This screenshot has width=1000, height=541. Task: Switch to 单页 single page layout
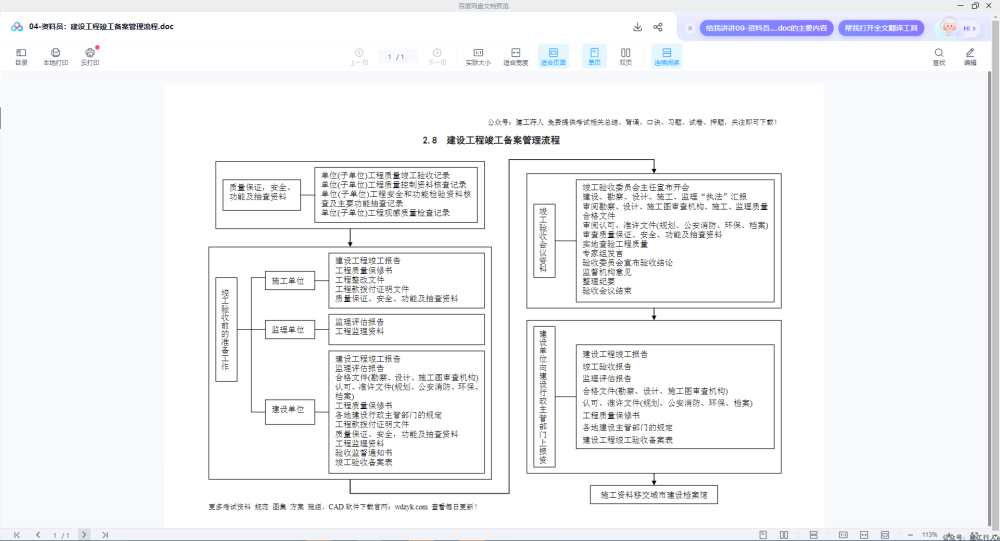click(x=594, y=56)
